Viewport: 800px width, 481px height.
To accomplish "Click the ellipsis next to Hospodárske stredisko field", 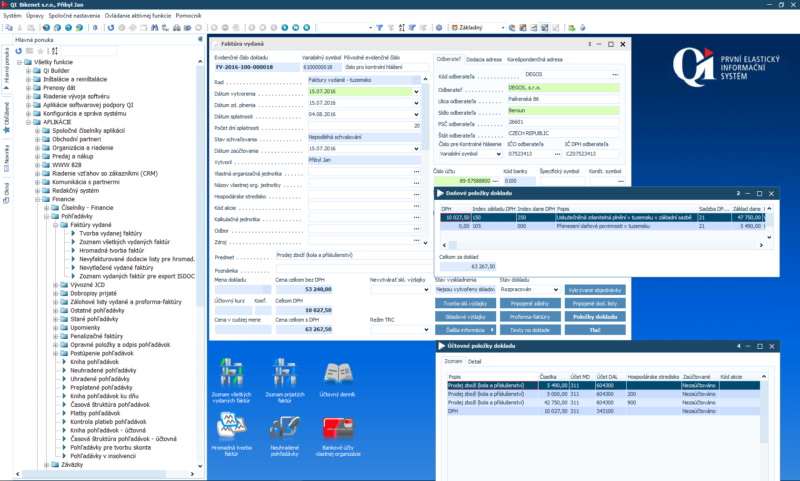I will (416, 195).
